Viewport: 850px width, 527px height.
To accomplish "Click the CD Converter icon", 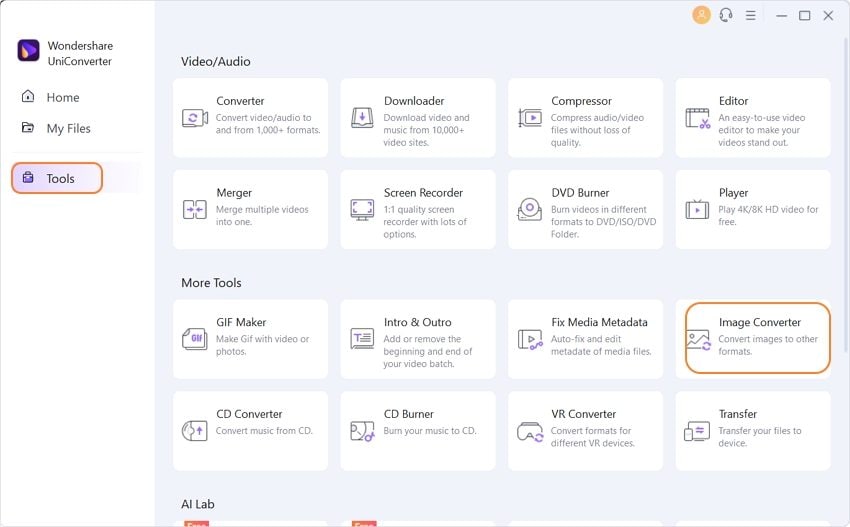I will [x=195, y=431].
